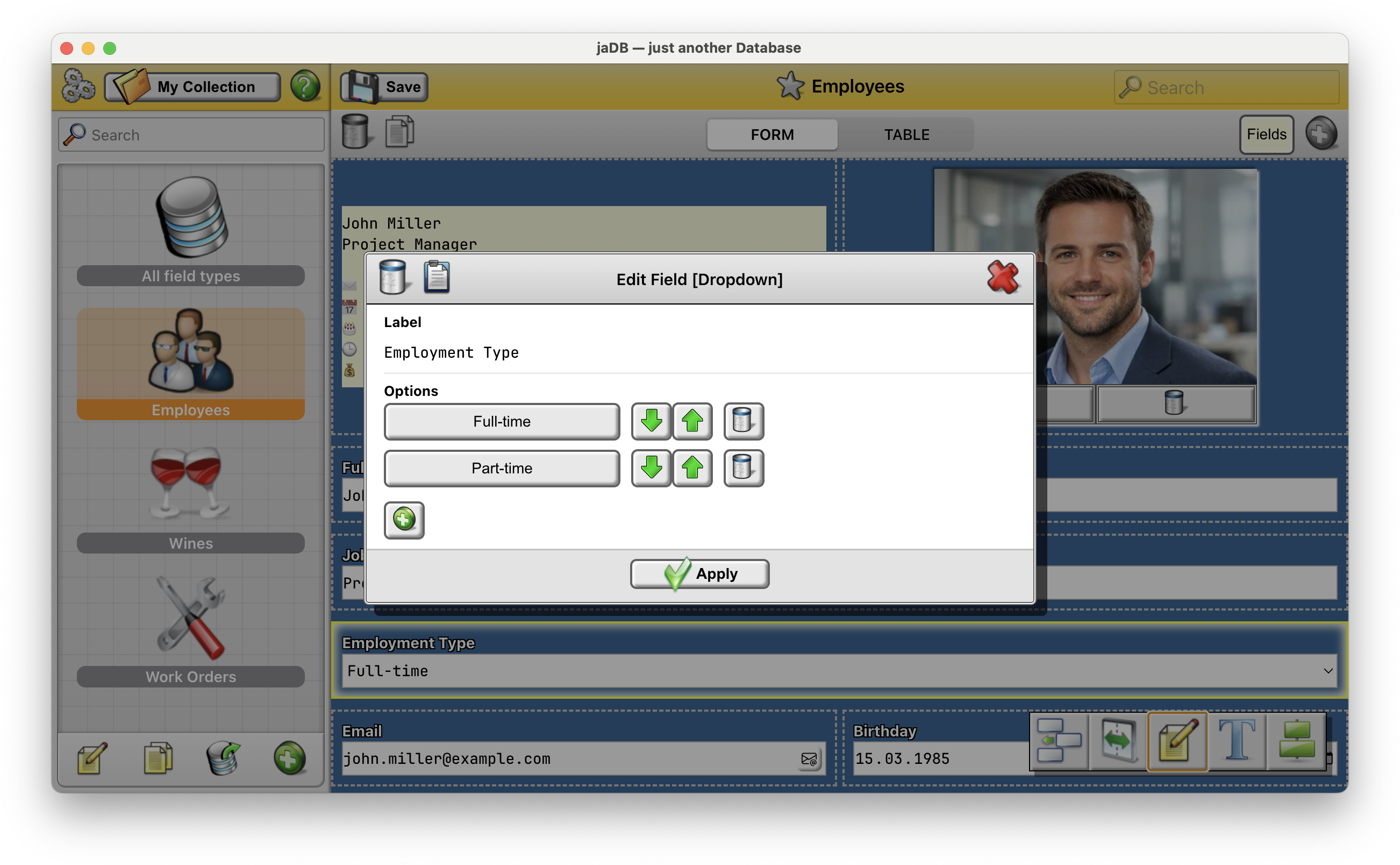
Task: Delete the Part-time option via trash icon
Action: coord(743,468)
